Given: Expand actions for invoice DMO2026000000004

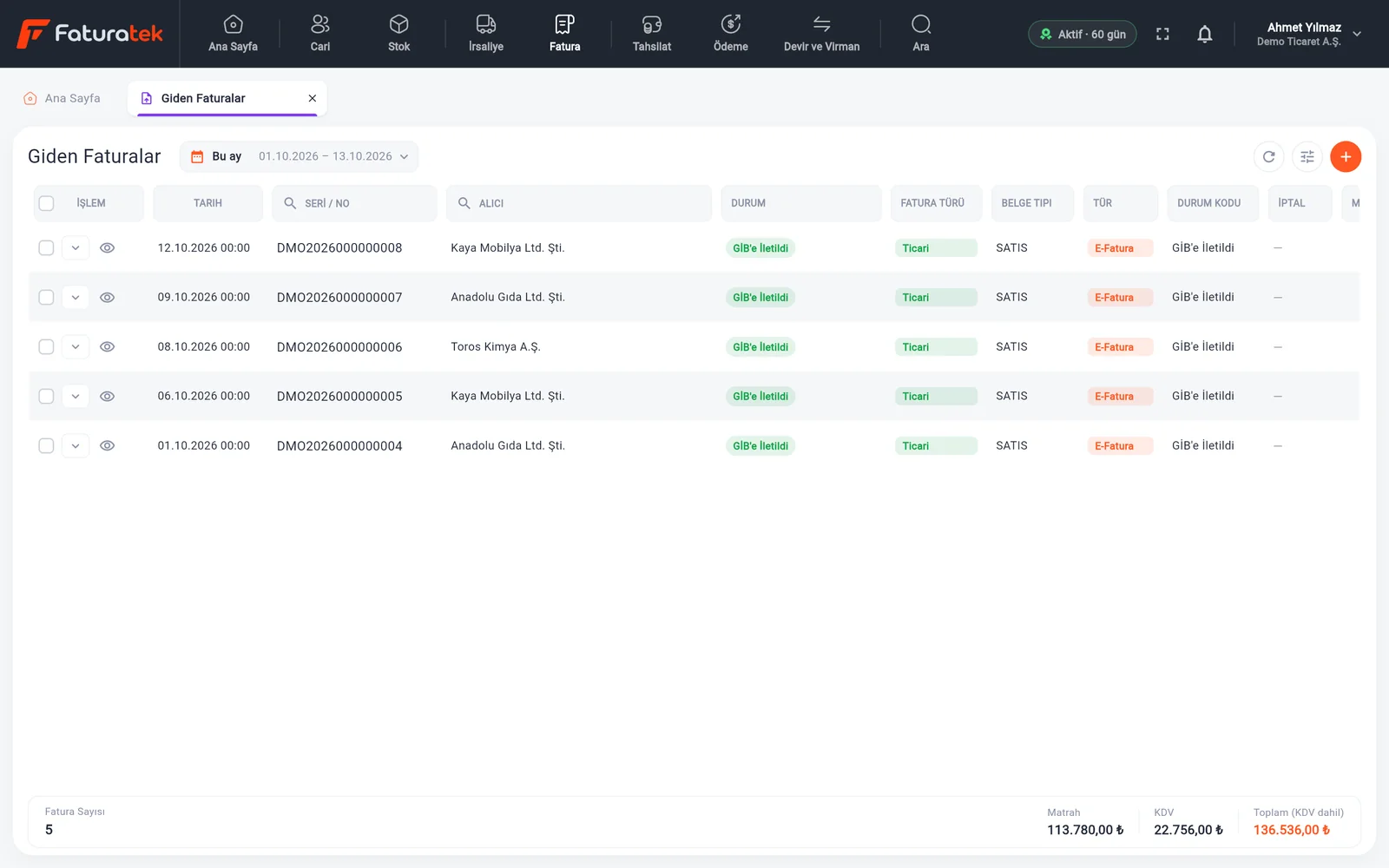Looking at the screenshot, I should pyautogui.click(x=76, y=446).
